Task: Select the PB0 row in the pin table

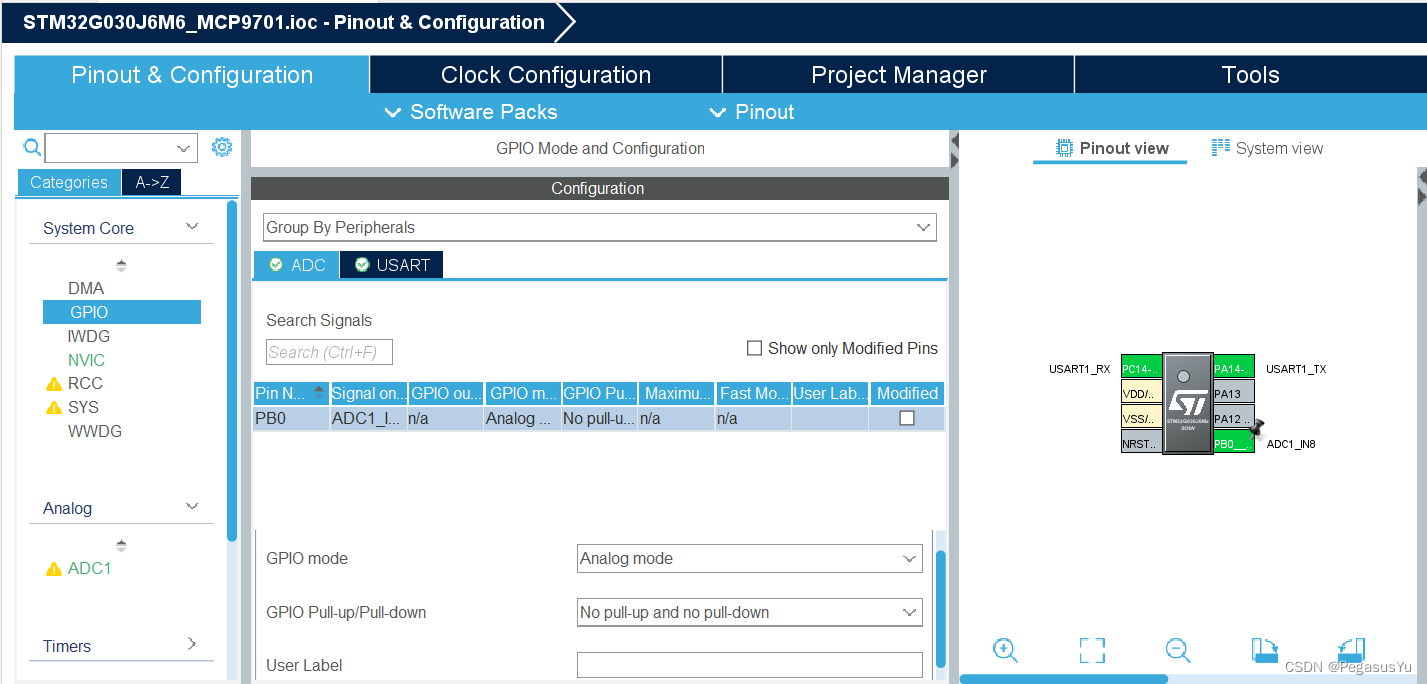Action: pos(599,418)
